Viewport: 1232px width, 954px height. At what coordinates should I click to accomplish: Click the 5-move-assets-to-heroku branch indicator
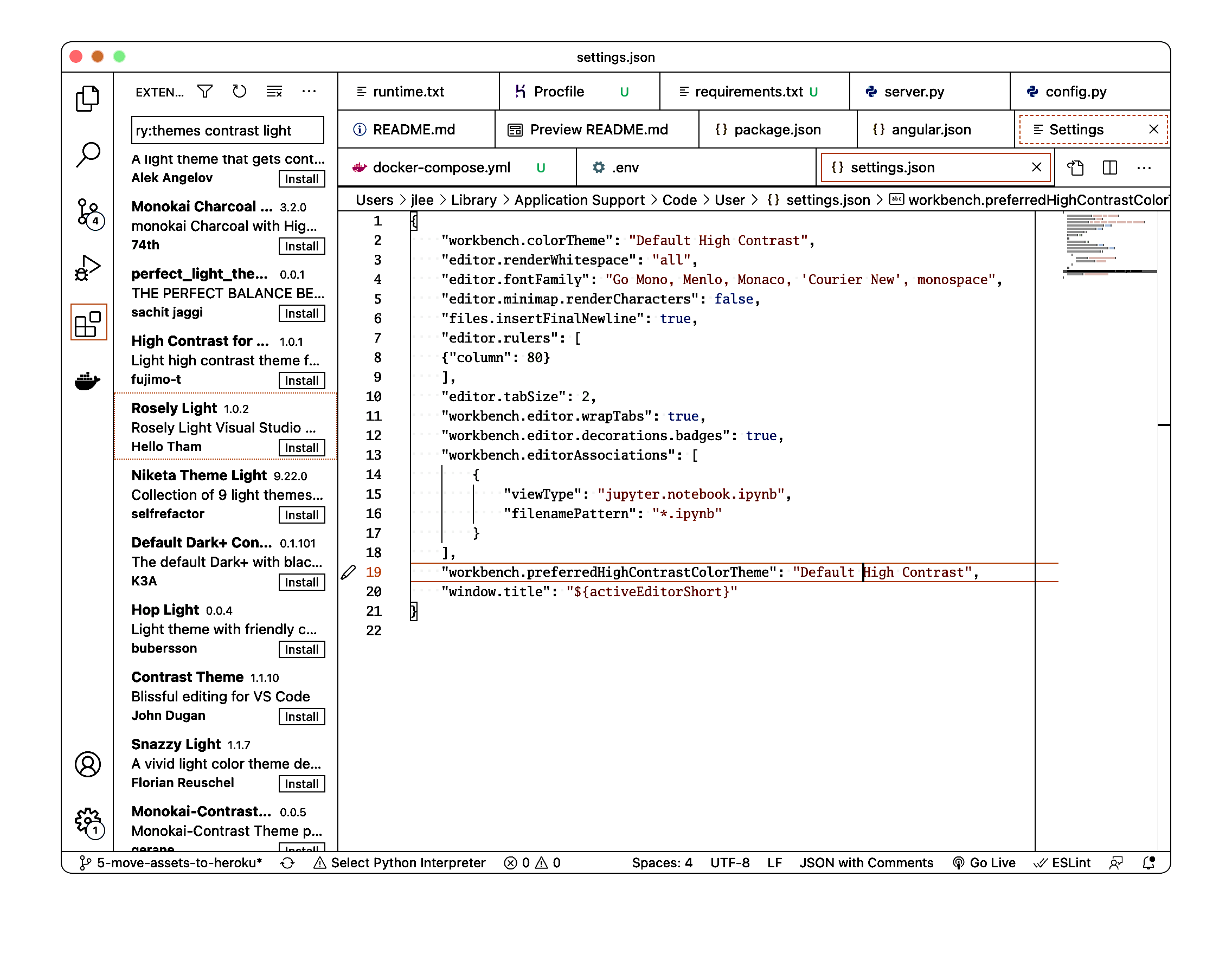[x=172, y=862]
